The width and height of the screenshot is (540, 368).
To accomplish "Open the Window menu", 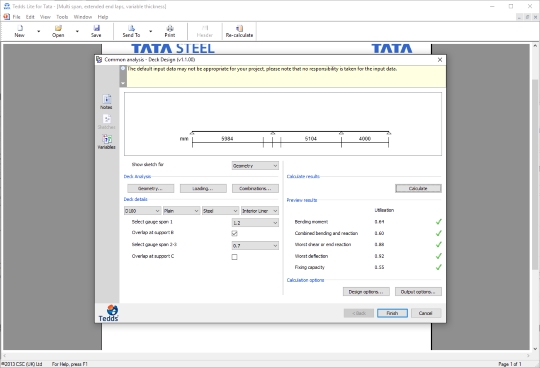I will pos(83,17).
